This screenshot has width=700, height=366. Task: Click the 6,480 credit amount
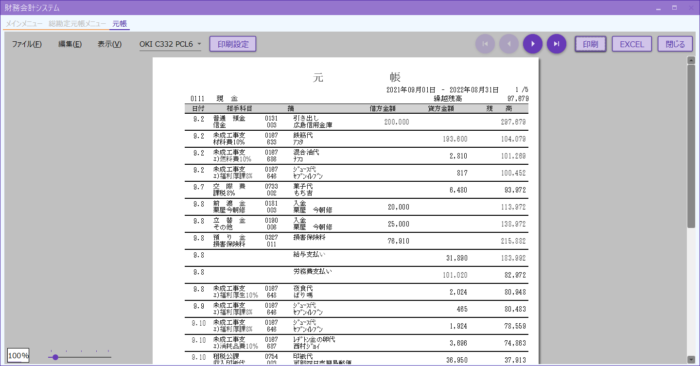(x=458, y=190)
